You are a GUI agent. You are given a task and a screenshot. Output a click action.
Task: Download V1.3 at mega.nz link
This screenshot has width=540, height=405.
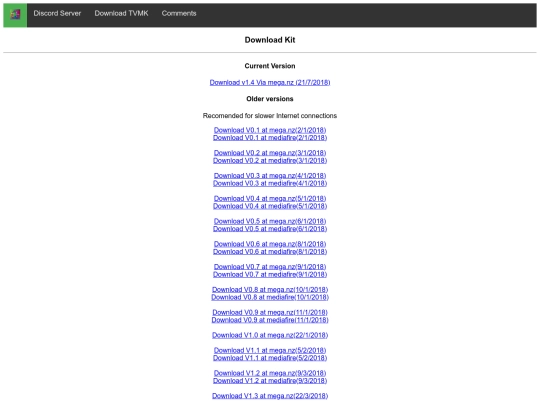click(270, 396)
